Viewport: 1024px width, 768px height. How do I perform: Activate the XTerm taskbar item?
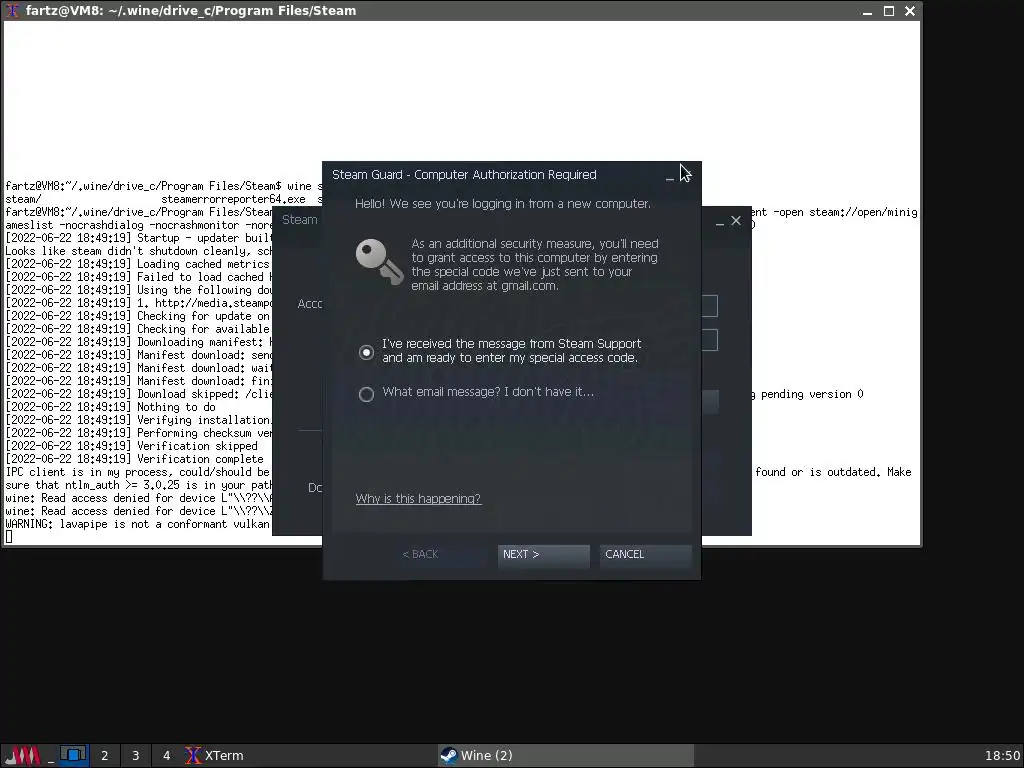(x=308, y=756)
